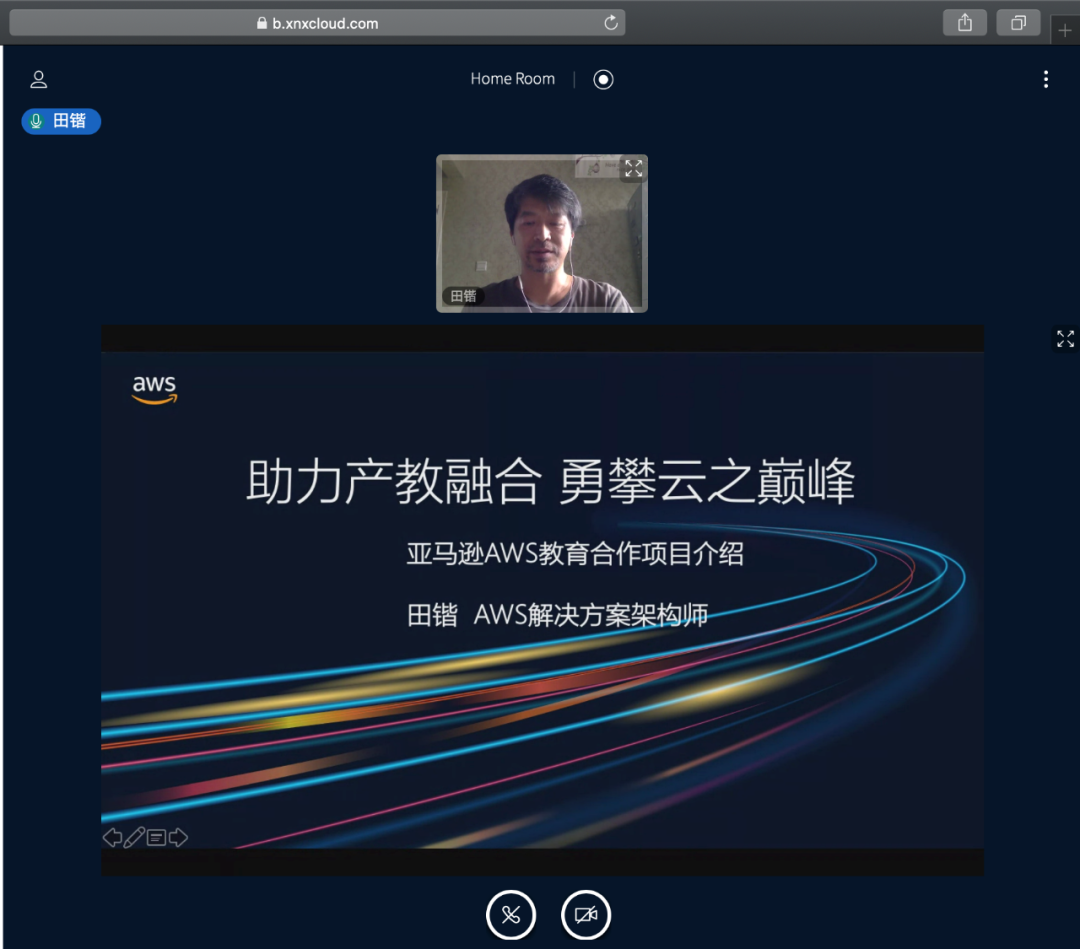The height and width of the screenshot is (949, 1080).
Task: Click the recording indicator next to Home Room
Action: click(603, 79)
